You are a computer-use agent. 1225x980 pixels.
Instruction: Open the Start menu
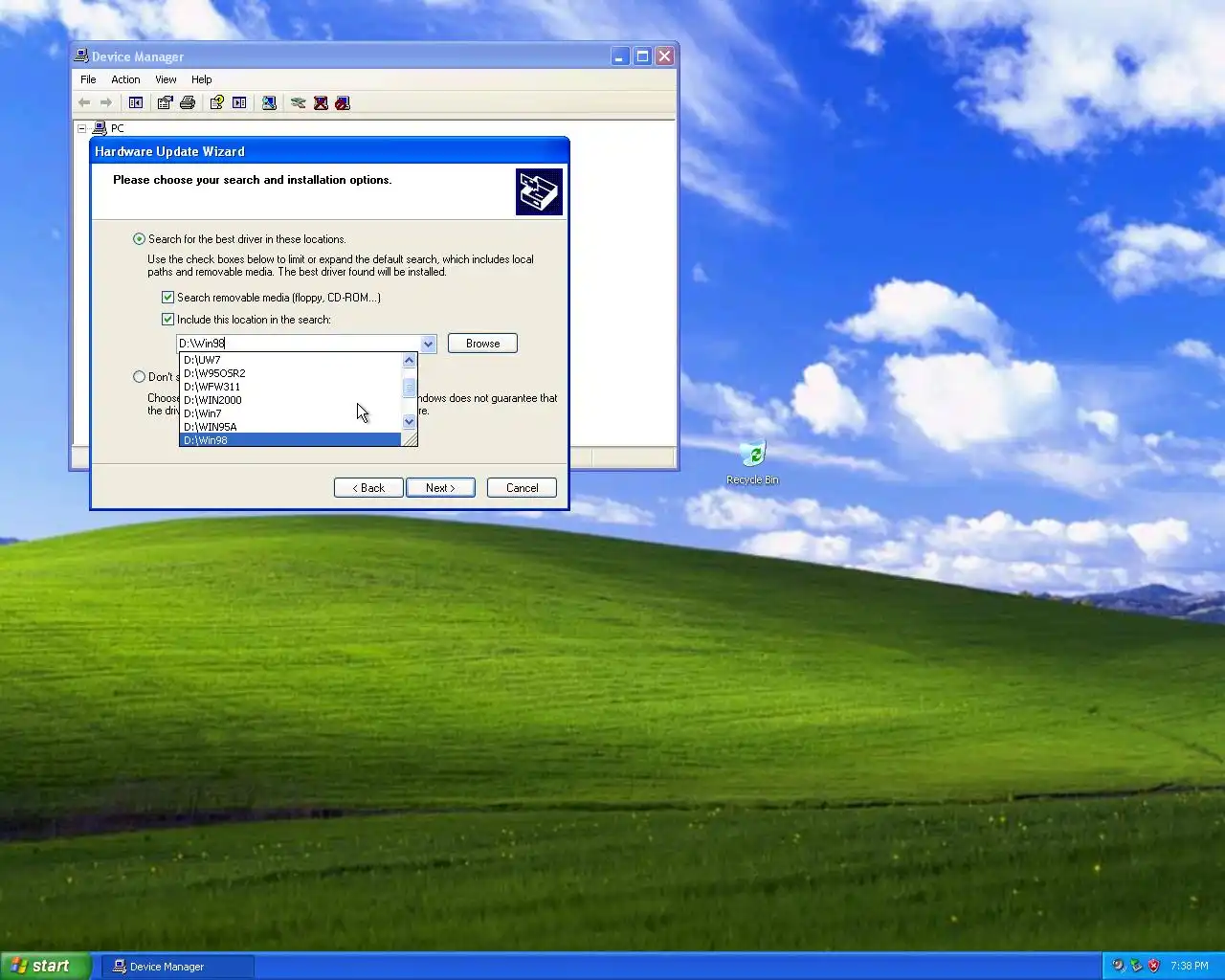[45, 966]
